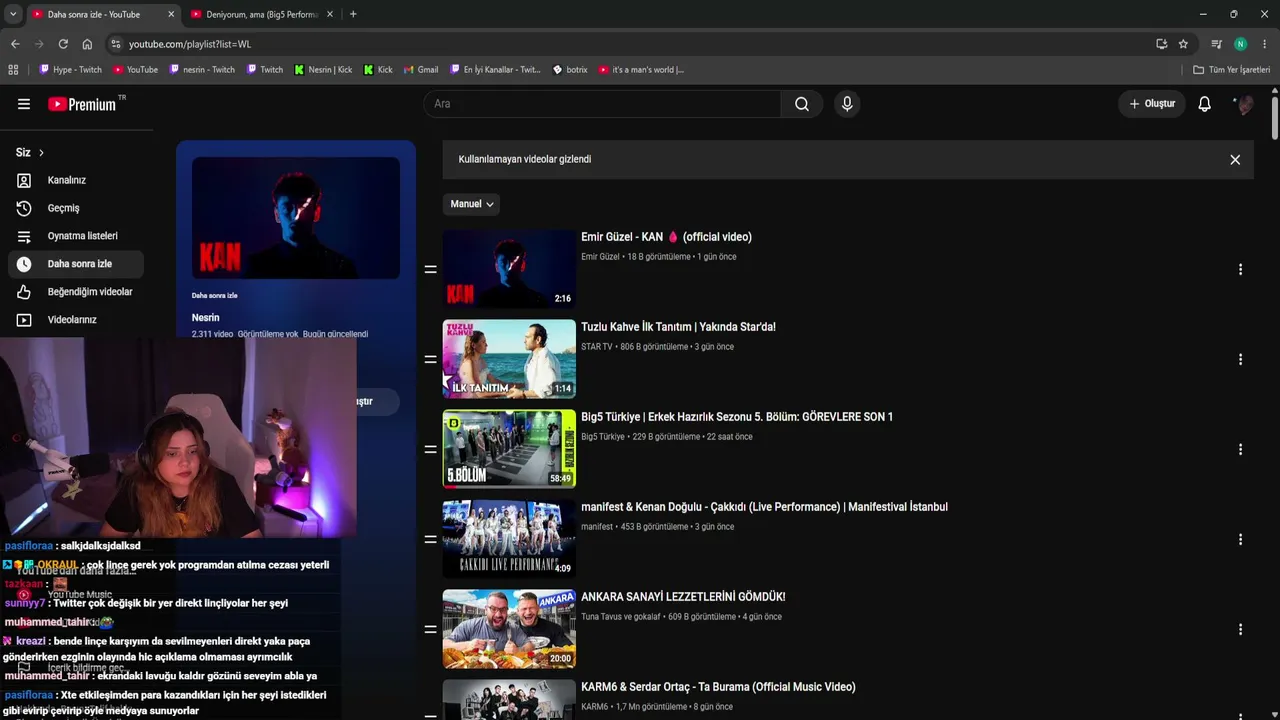Open the KARM6 & Serdar Ortaç video title
Image resolution: width=1280 pixels, height=720 pixels.
click(718, 687)
